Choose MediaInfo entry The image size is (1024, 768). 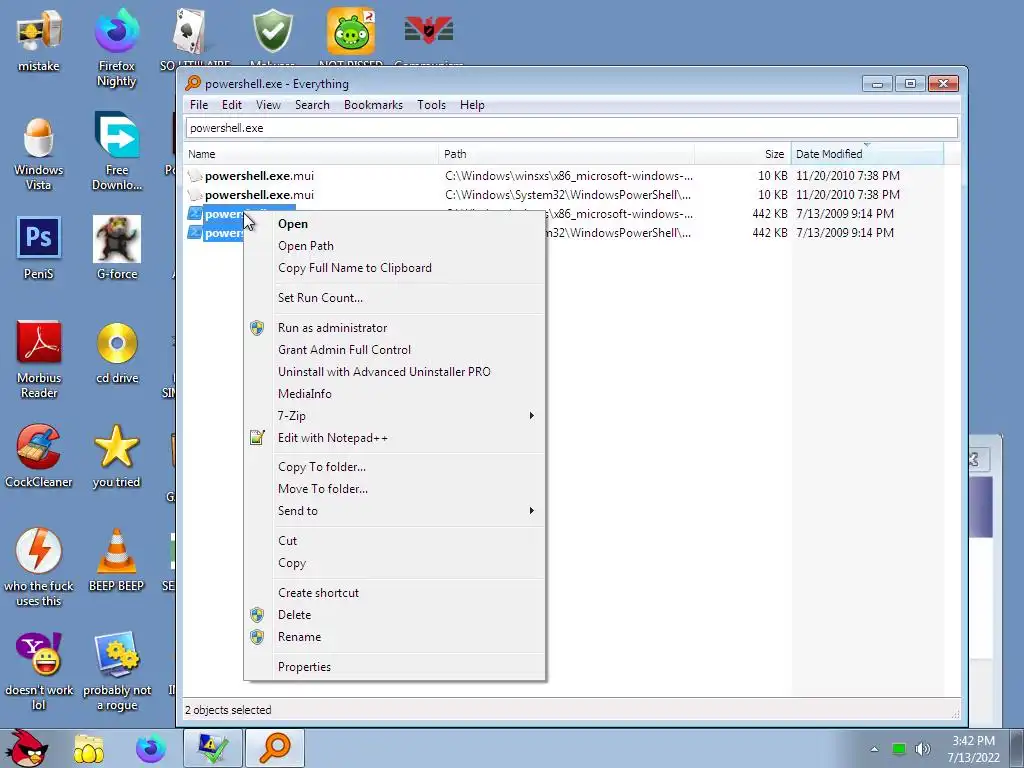(x=395, y=394)
